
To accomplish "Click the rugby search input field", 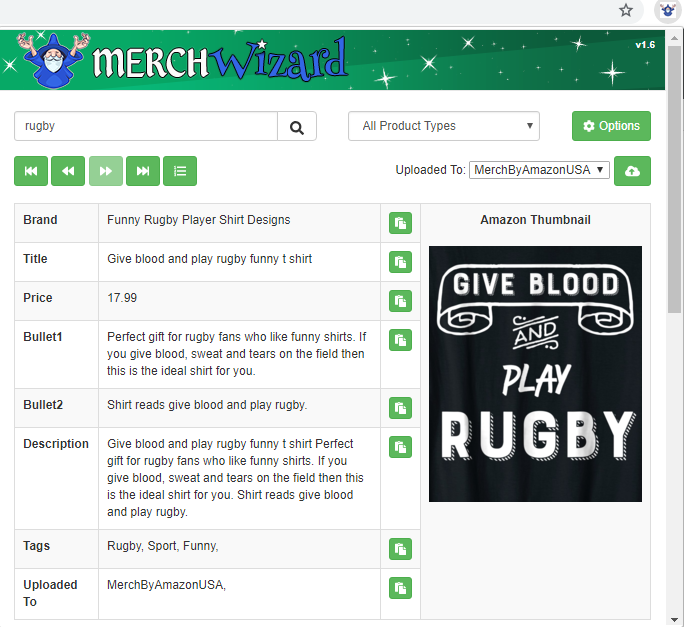I will 146,126.
